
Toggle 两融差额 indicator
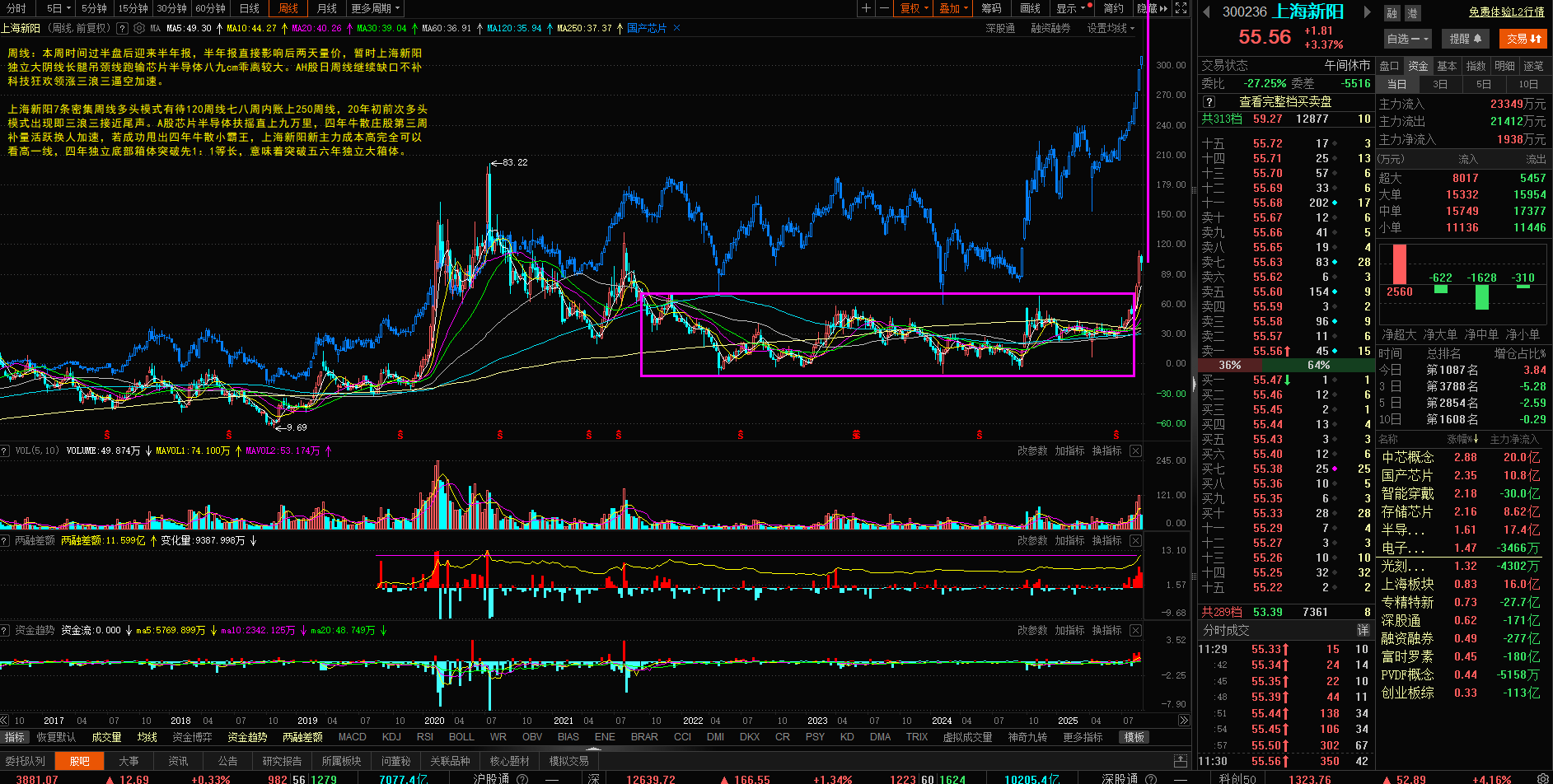pos(302,737)
